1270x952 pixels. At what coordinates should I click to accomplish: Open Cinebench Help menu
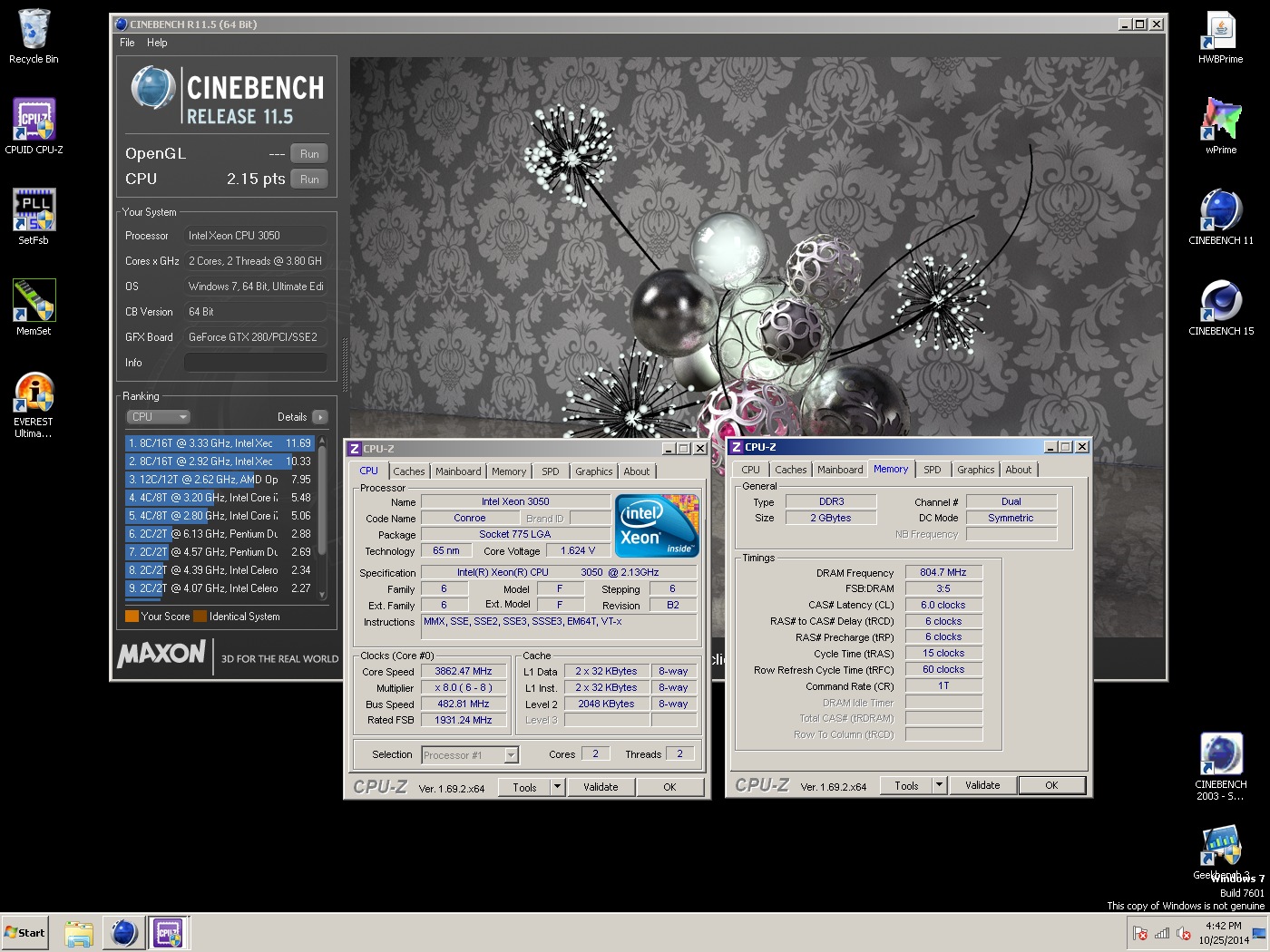[157, 43]
